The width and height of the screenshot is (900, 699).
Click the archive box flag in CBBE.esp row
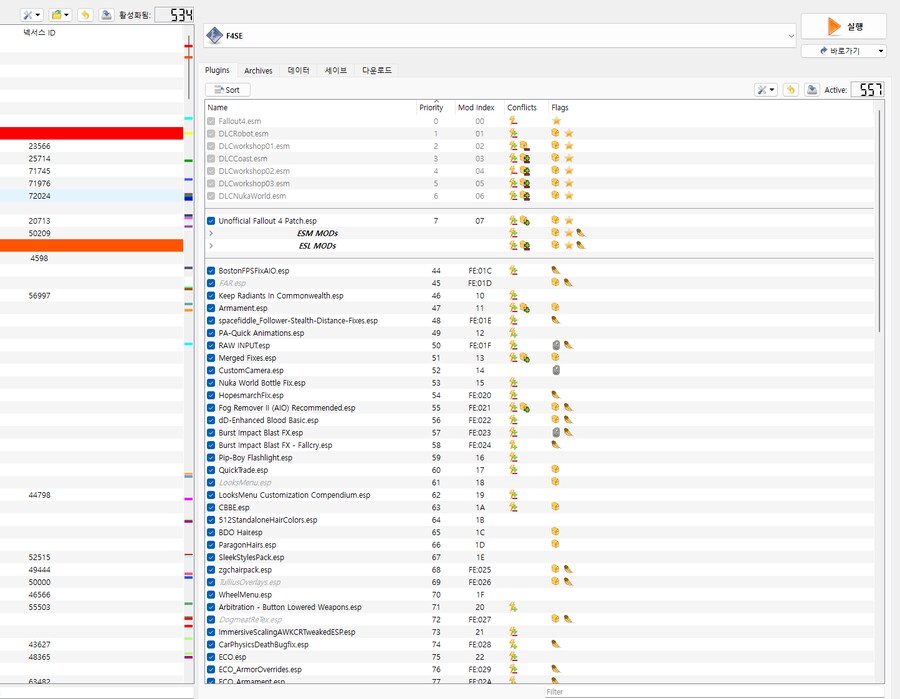point(555,507)
